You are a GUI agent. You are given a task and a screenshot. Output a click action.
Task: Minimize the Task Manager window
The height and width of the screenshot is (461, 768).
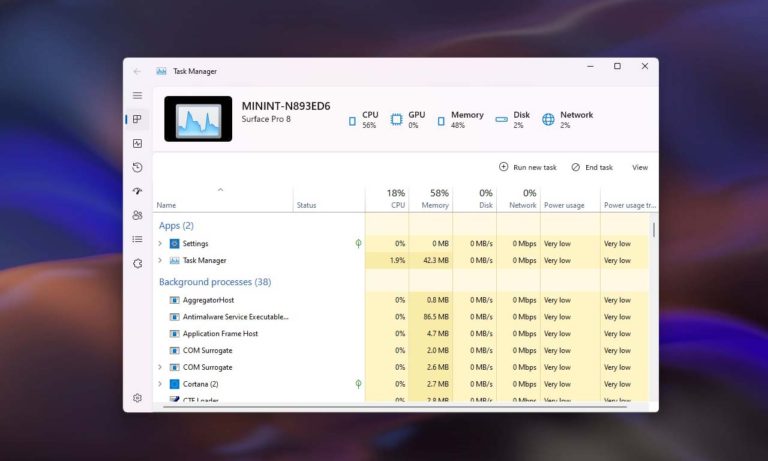[x=591, y=67]
